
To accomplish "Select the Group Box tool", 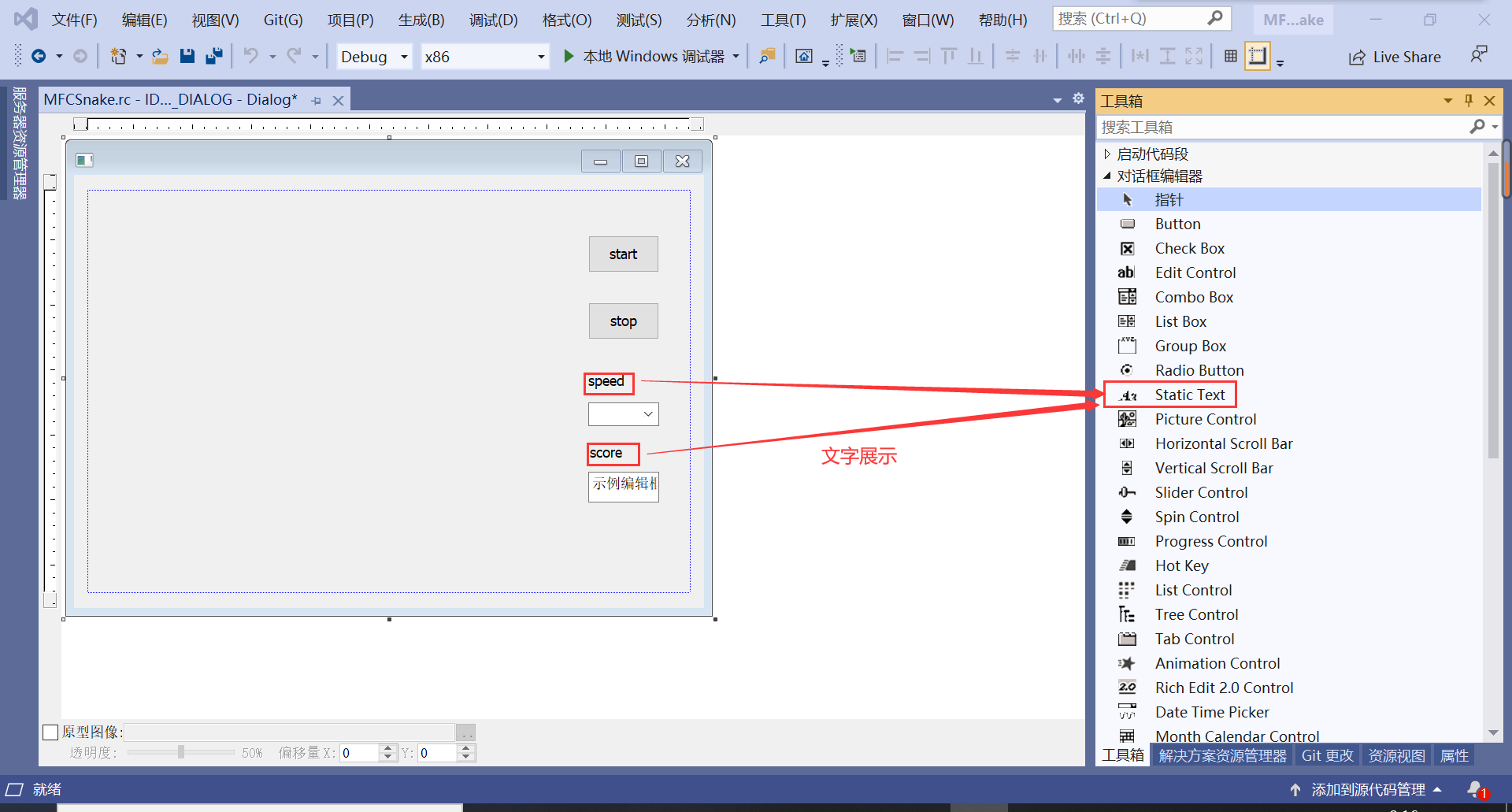I will [x=1288, y=346].
